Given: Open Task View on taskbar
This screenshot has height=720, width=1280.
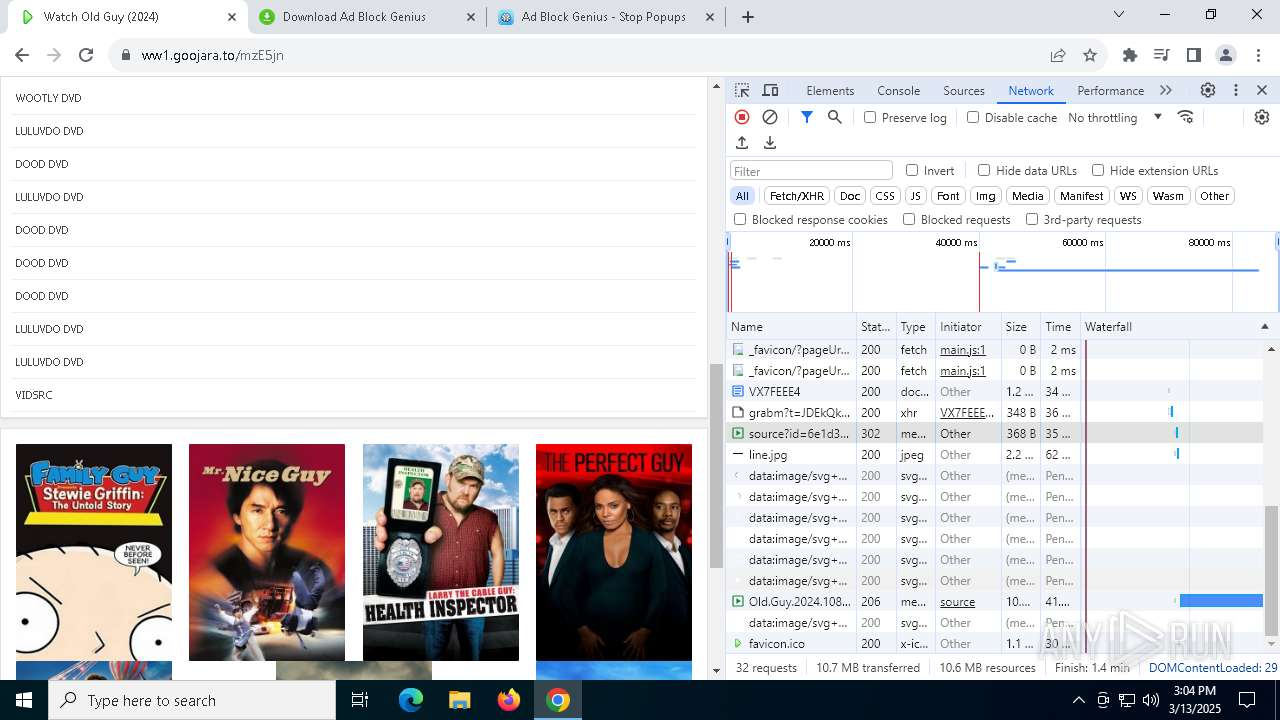Looking at the screenshot, I should coord(360,700).
